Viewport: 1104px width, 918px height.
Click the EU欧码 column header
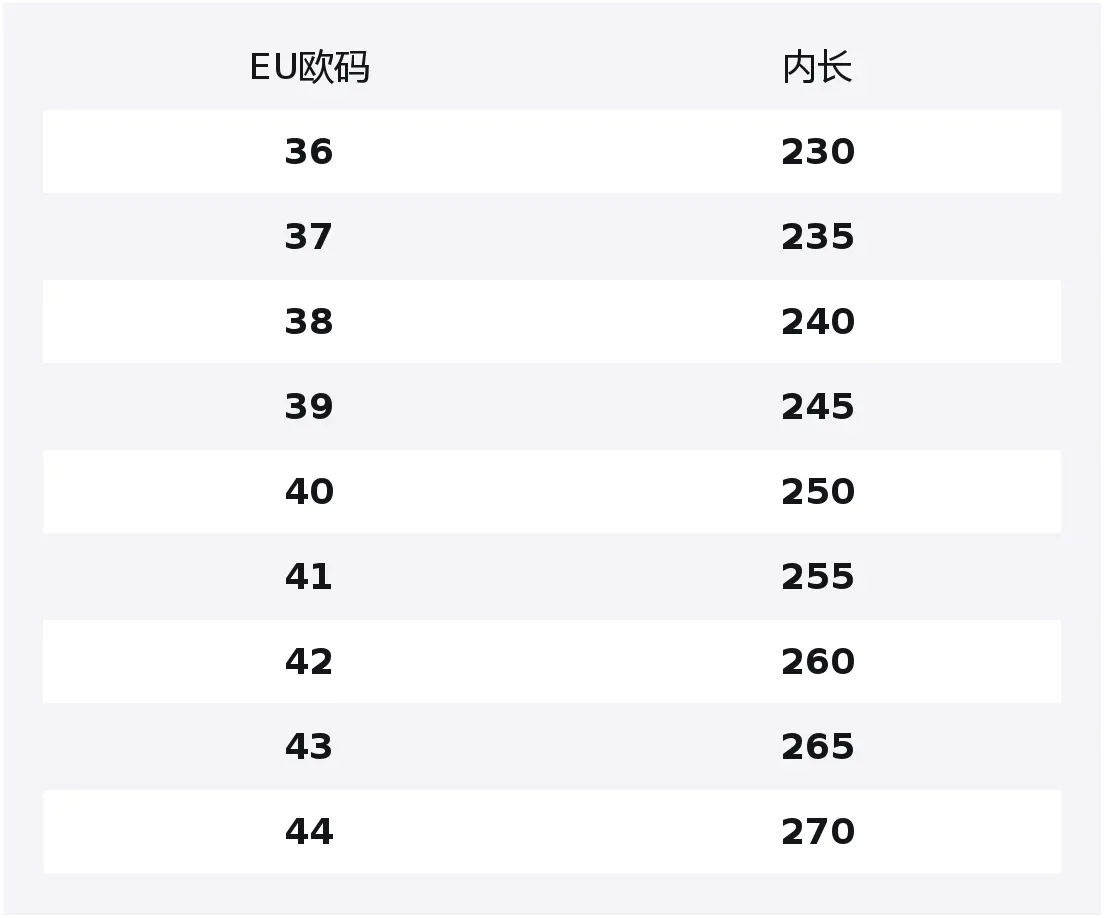[x=309, y=68]
